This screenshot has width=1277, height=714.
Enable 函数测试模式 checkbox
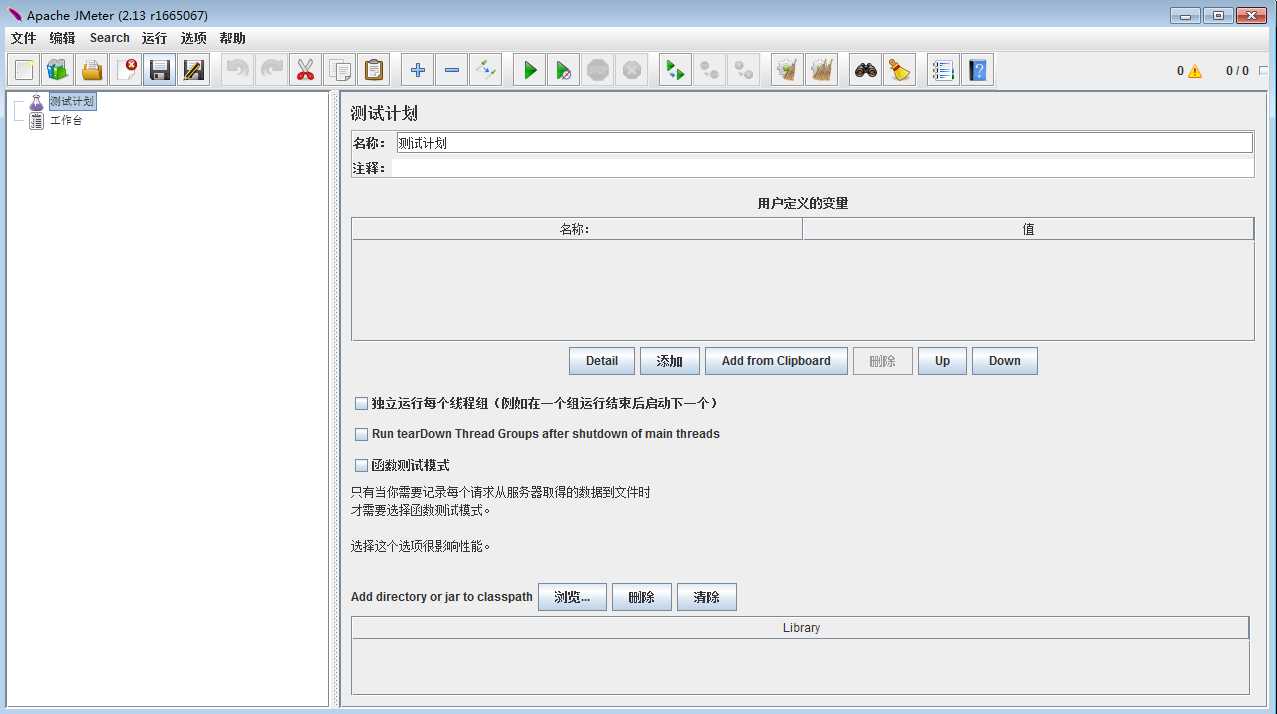pos(362,466)
